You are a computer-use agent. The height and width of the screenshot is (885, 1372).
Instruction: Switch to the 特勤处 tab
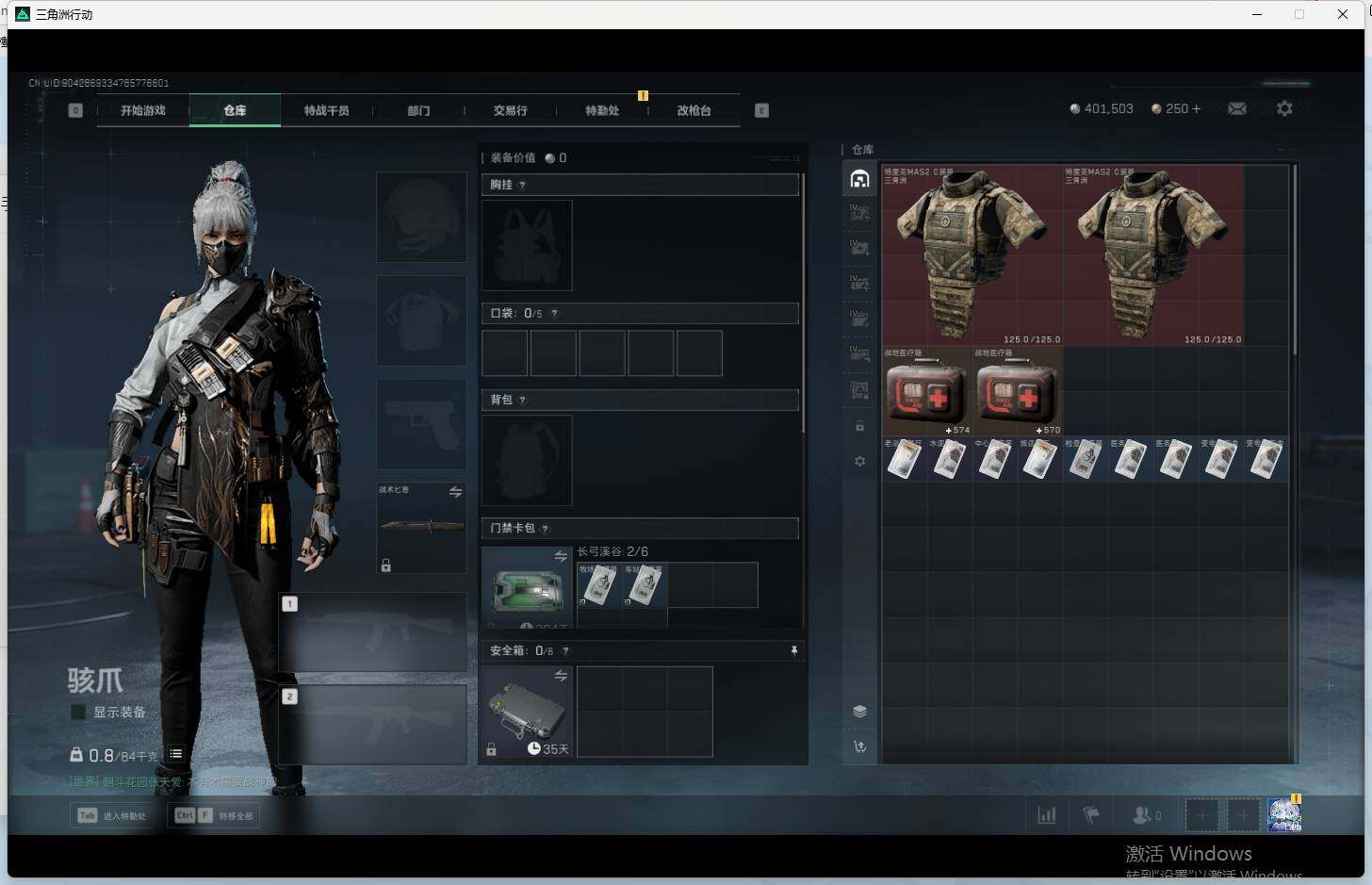tap(602, 110)
